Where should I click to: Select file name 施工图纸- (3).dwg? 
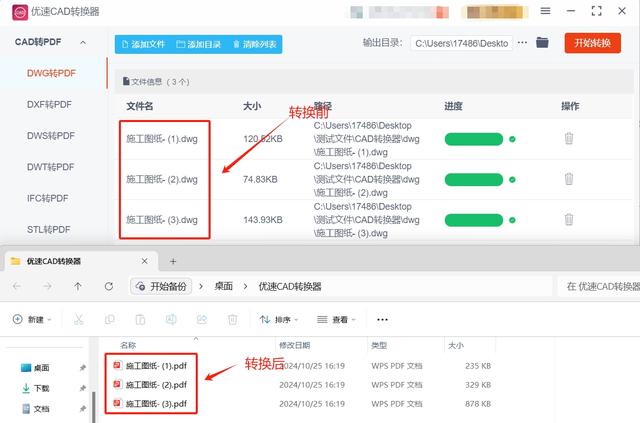tap(162, 220)
